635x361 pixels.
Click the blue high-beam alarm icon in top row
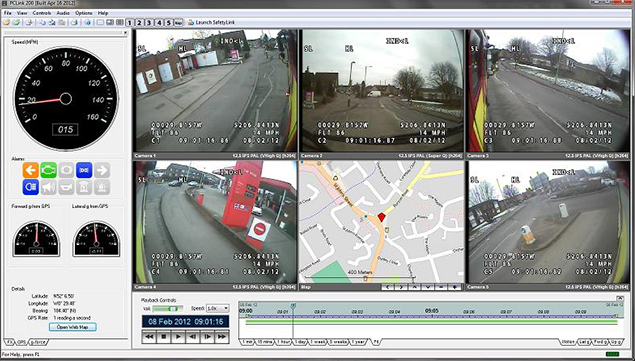[x=84, y=170]
